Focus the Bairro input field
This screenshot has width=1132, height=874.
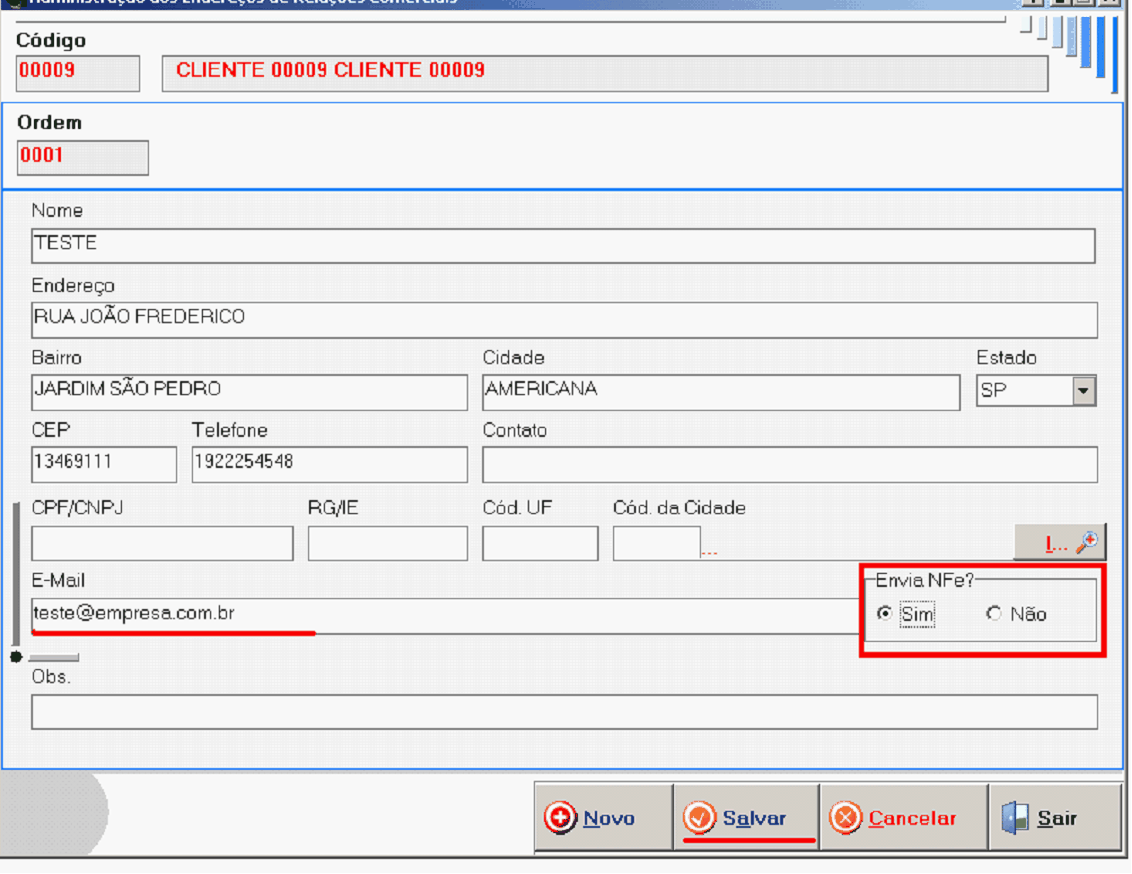tap(249, 392)
